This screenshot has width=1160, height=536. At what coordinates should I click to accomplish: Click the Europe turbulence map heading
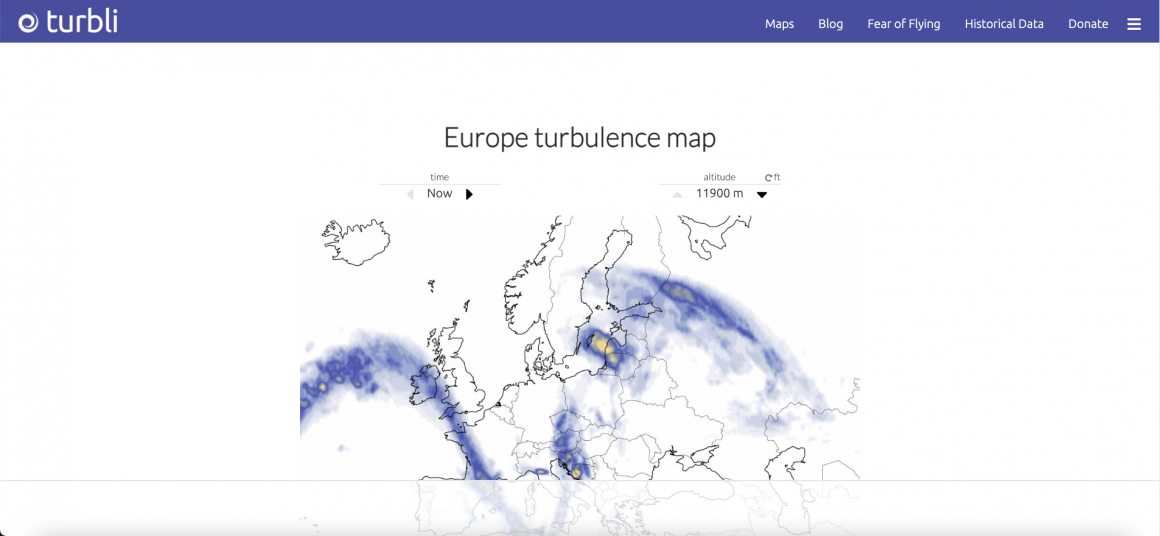click(x=579, y=137)
